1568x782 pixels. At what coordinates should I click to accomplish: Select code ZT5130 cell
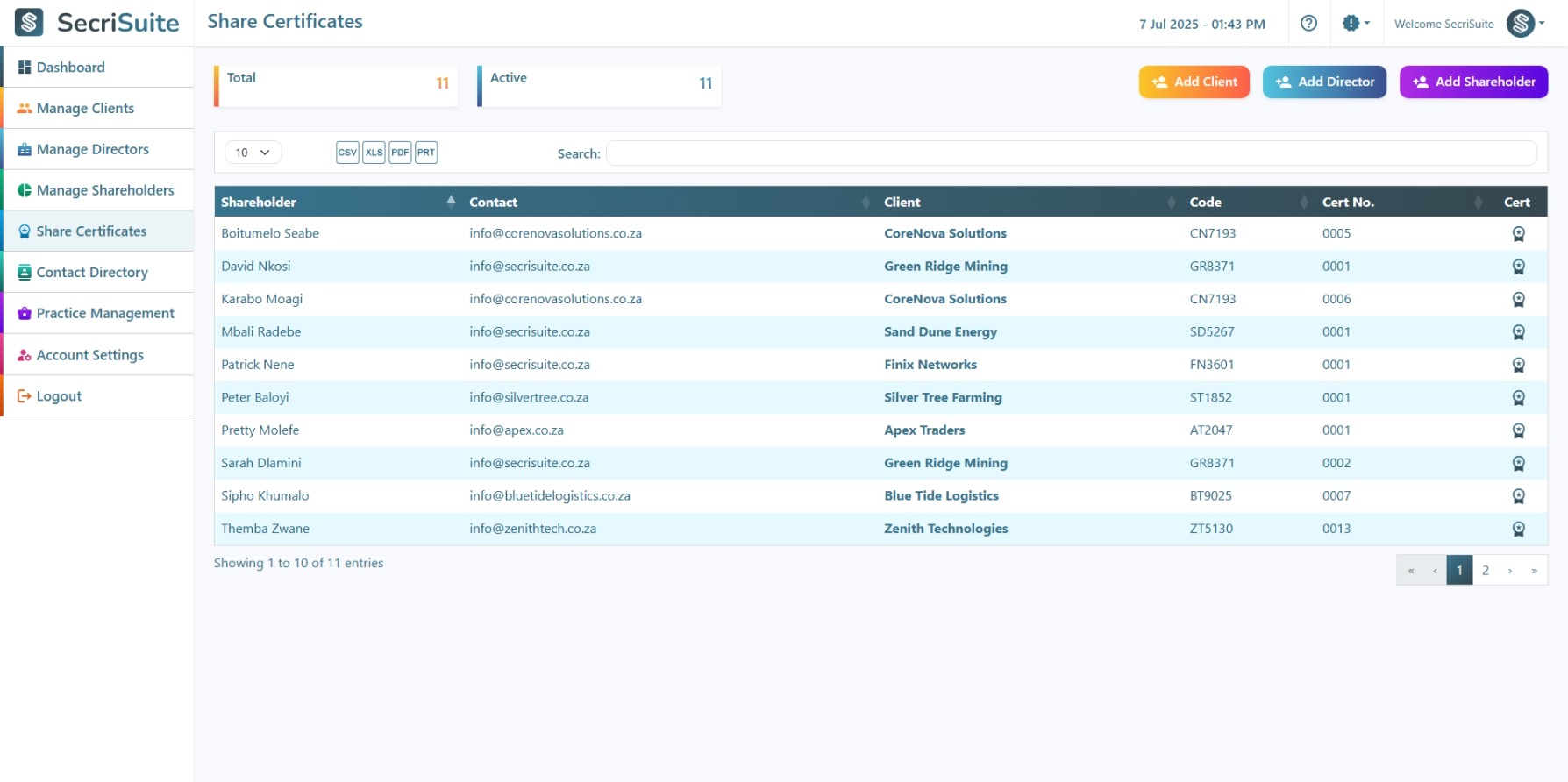point(1211,529)
